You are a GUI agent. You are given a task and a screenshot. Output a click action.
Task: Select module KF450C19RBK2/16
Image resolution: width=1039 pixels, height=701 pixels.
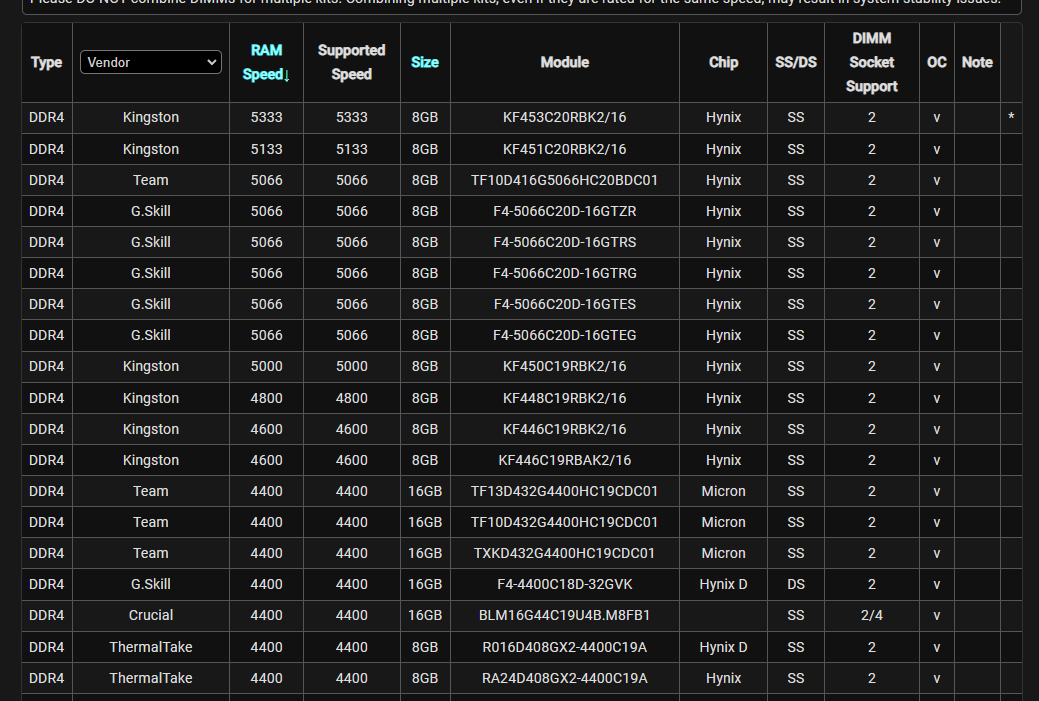click(x=565, y=366)
